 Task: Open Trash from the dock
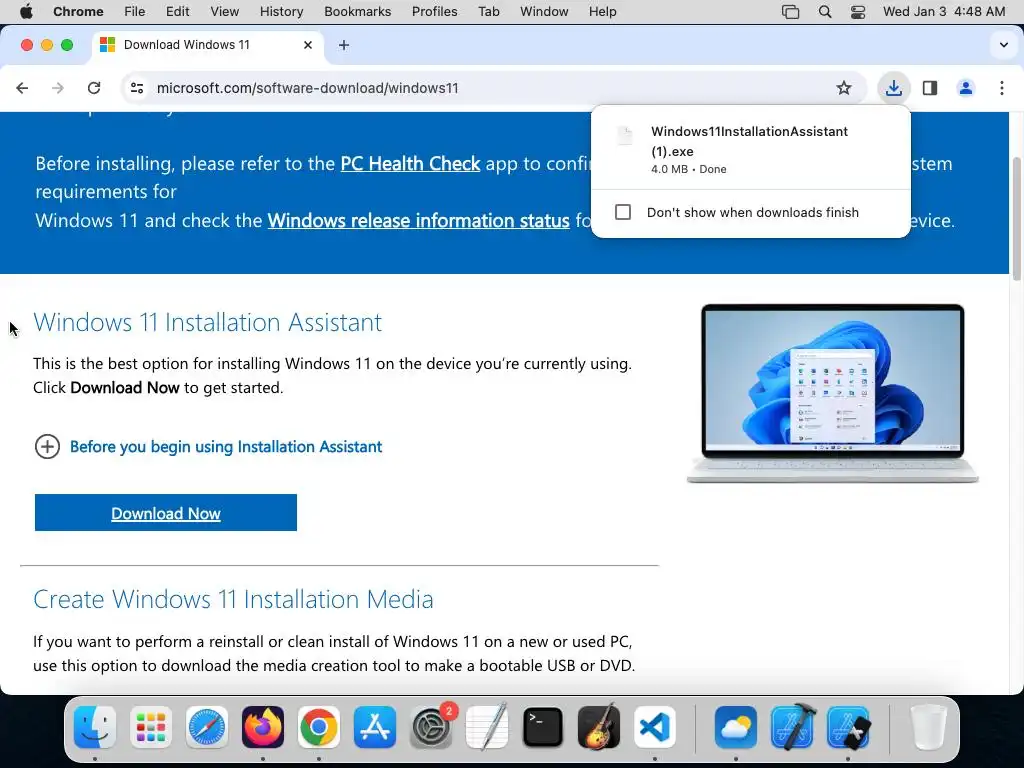(929, 727)
